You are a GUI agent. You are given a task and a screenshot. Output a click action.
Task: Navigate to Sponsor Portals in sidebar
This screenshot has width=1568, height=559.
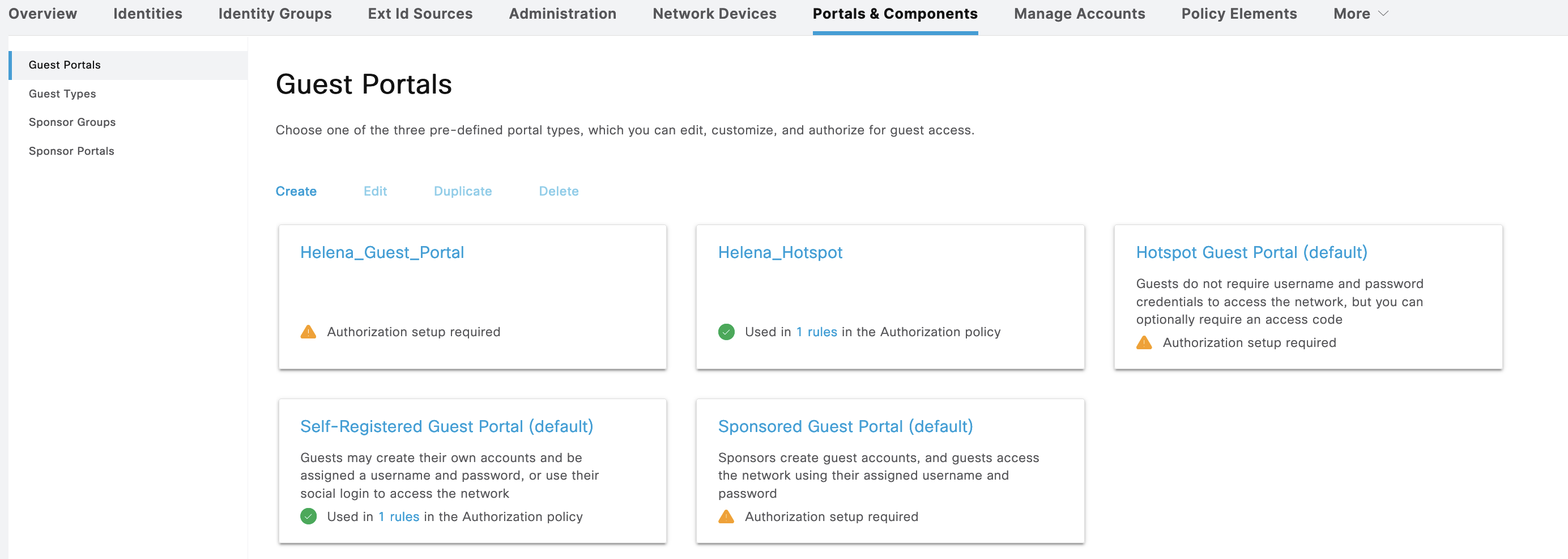[x=71, y=151]
